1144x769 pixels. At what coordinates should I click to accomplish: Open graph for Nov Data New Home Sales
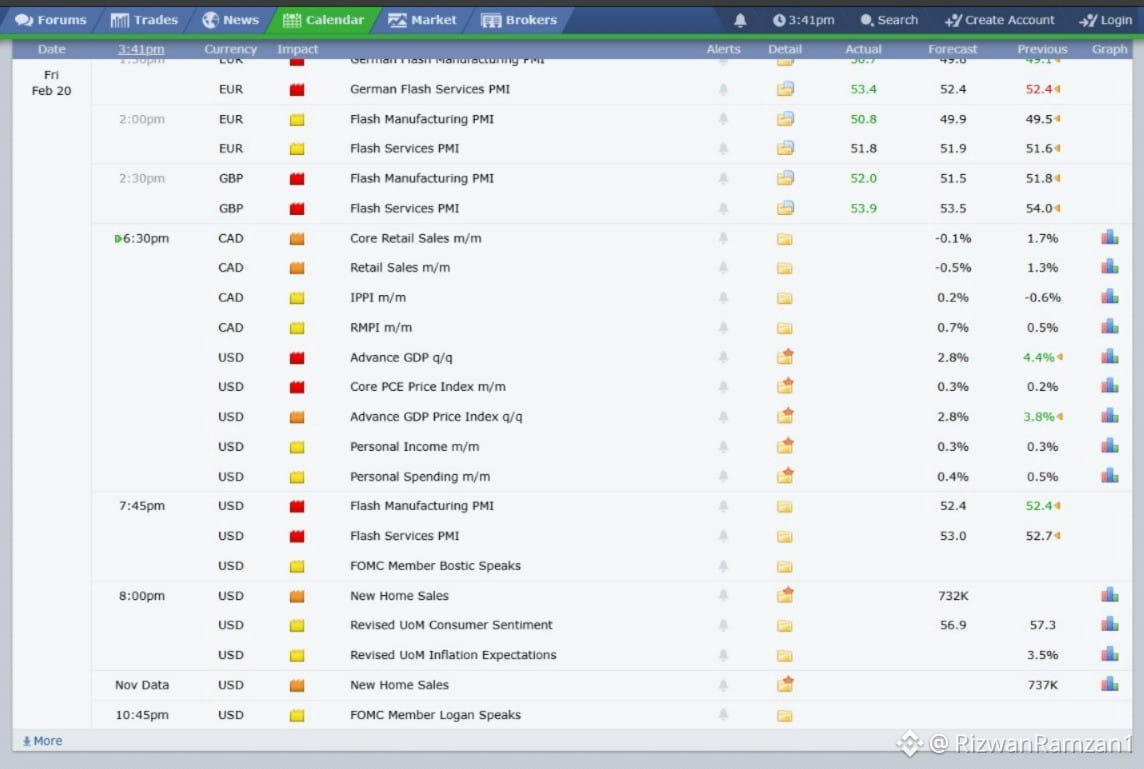(1110, 684)
